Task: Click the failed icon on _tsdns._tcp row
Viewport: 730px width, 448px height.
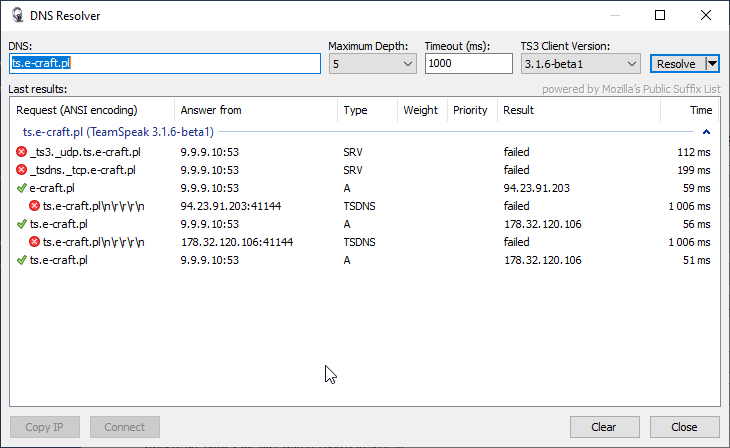Action: pyautogui.click(x=22, y=170)
